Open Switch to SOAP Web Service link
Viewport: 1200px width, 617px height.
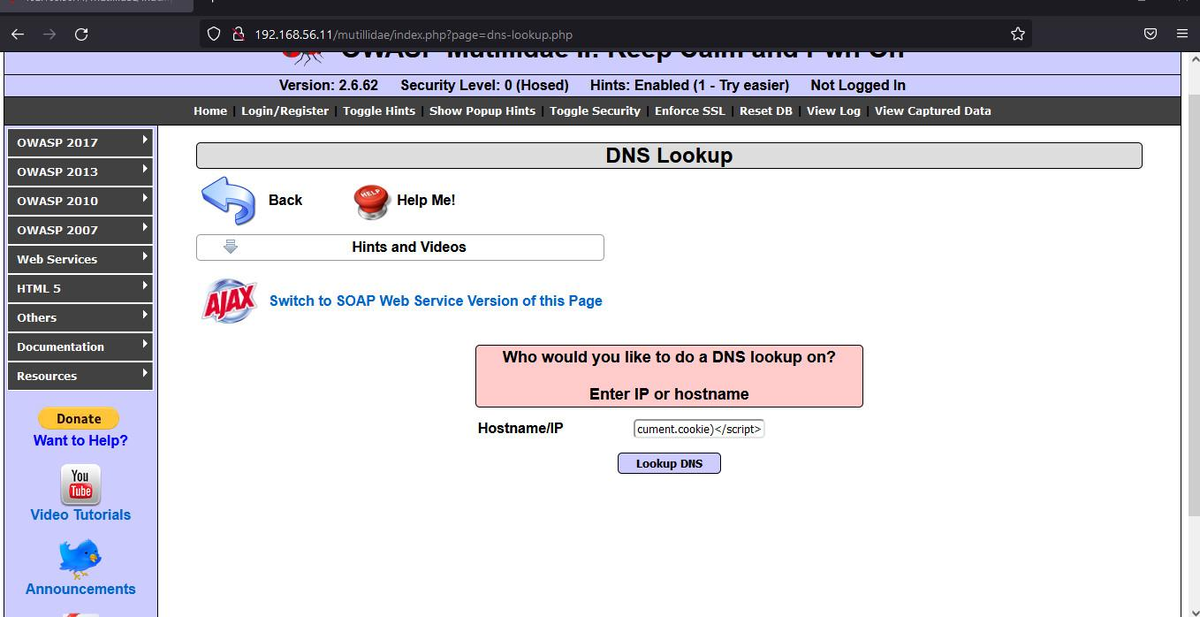pyautogui.click(x=436, y=300)
